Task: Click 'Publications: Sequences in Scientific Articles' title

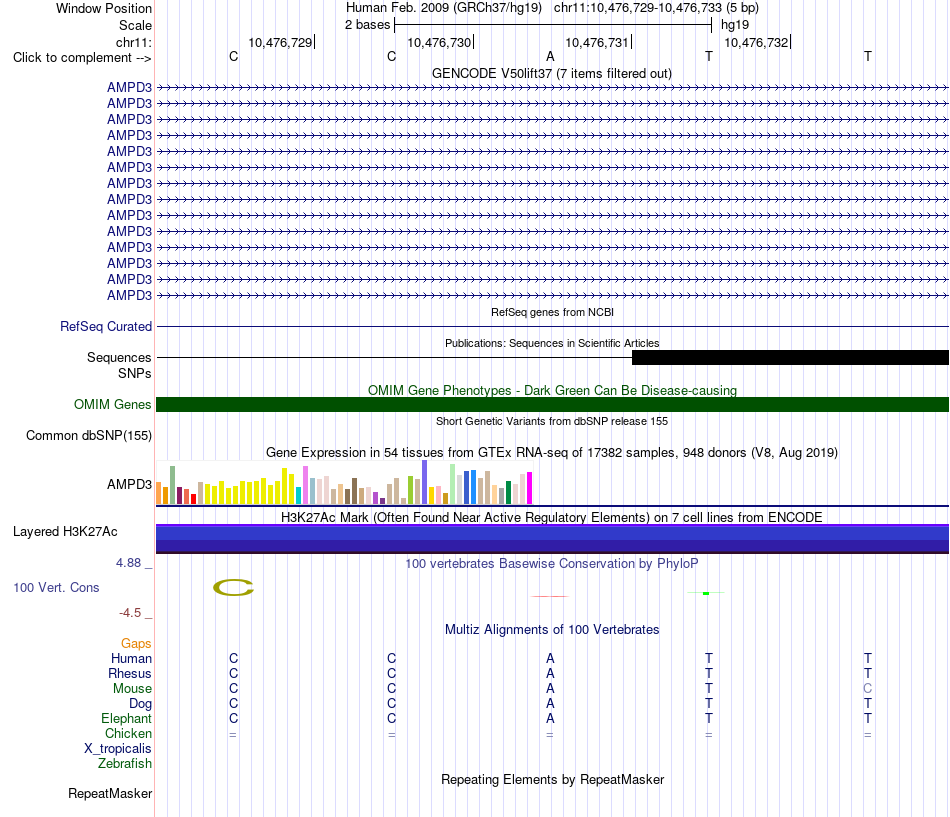Action: coord(552,343)
